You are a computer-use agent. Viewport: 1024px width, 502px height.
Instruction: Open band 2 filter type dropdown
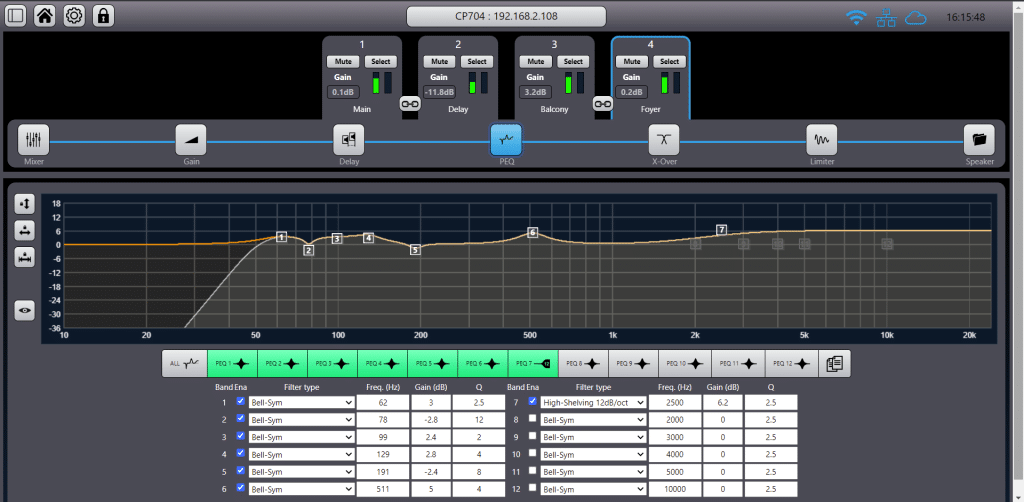pos(302,420)
